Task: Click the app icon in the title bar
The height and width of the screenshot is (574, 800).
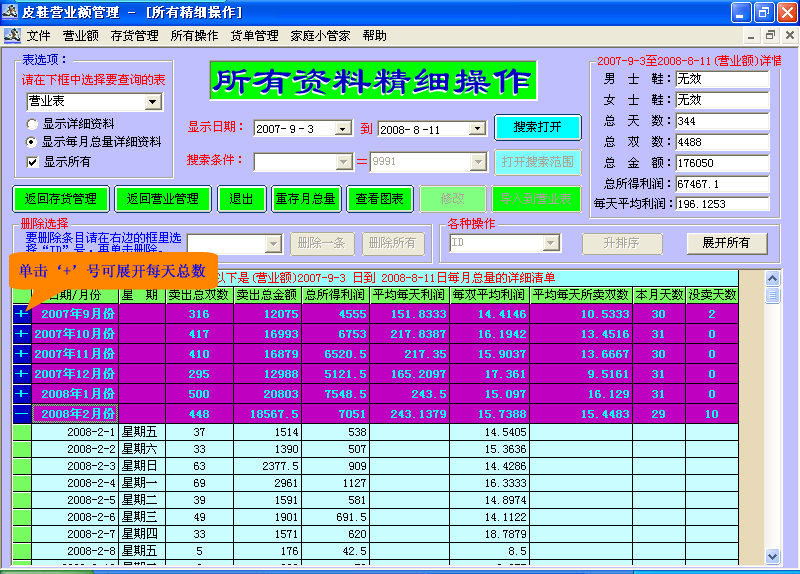Action: click(x=10, y=11)
